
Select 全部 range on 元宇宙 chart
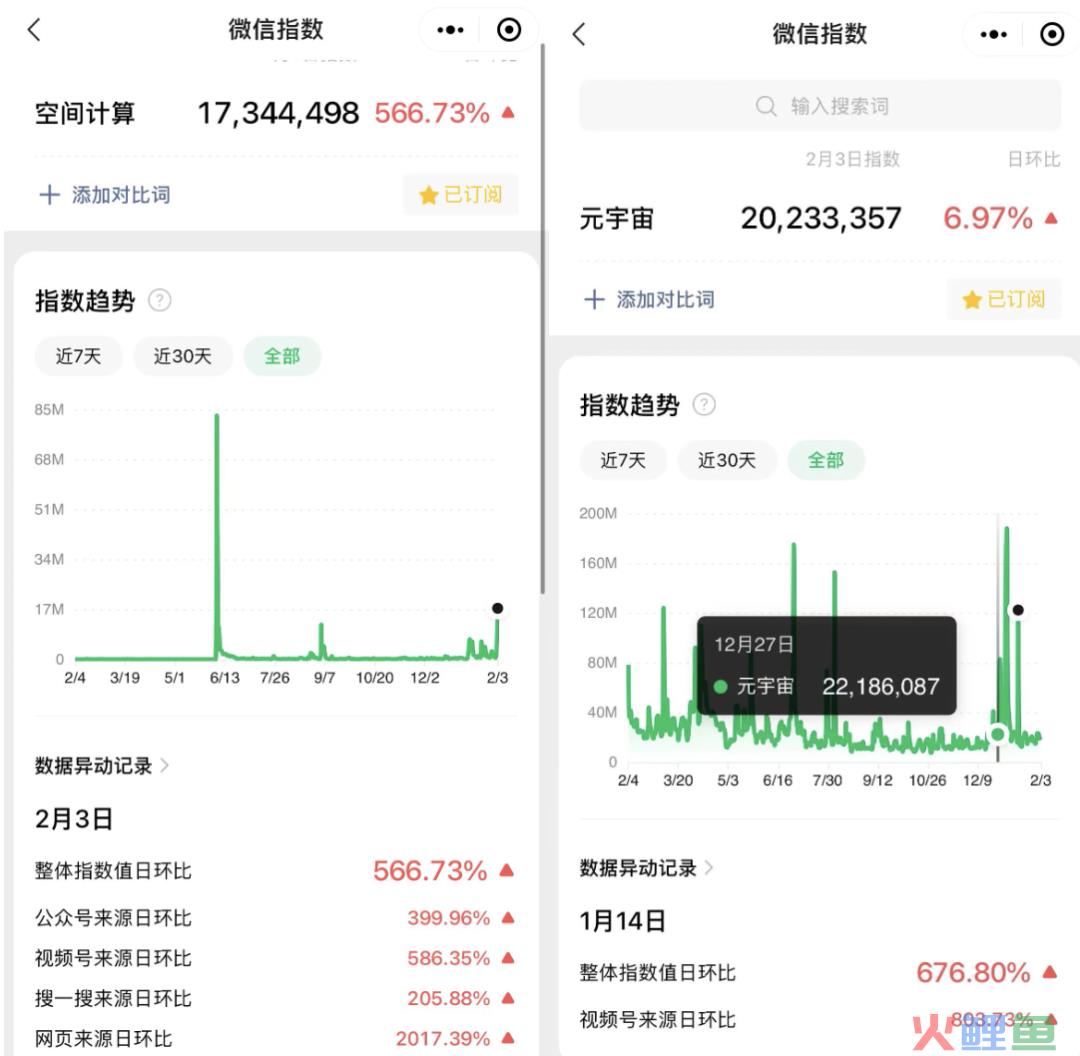click(826, 460)
